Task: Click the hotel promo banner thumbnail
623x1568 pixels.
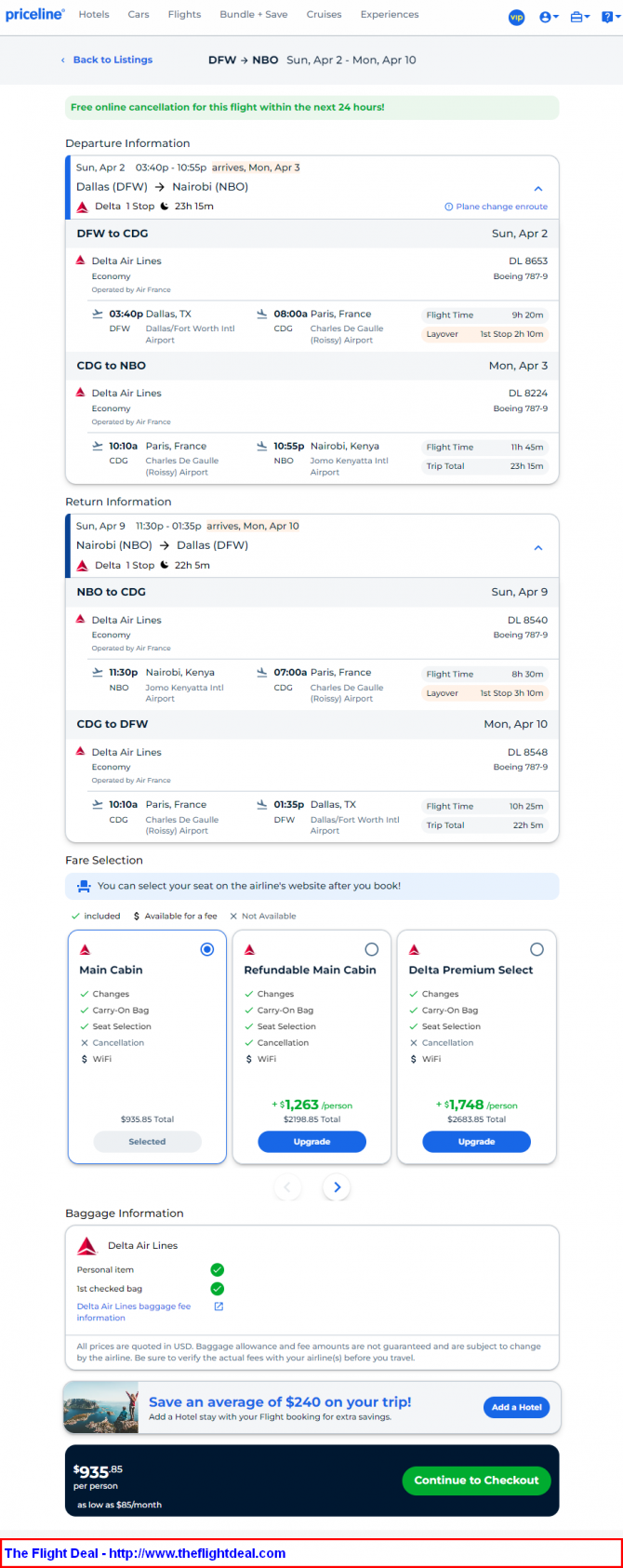Action: (100, 1407)
